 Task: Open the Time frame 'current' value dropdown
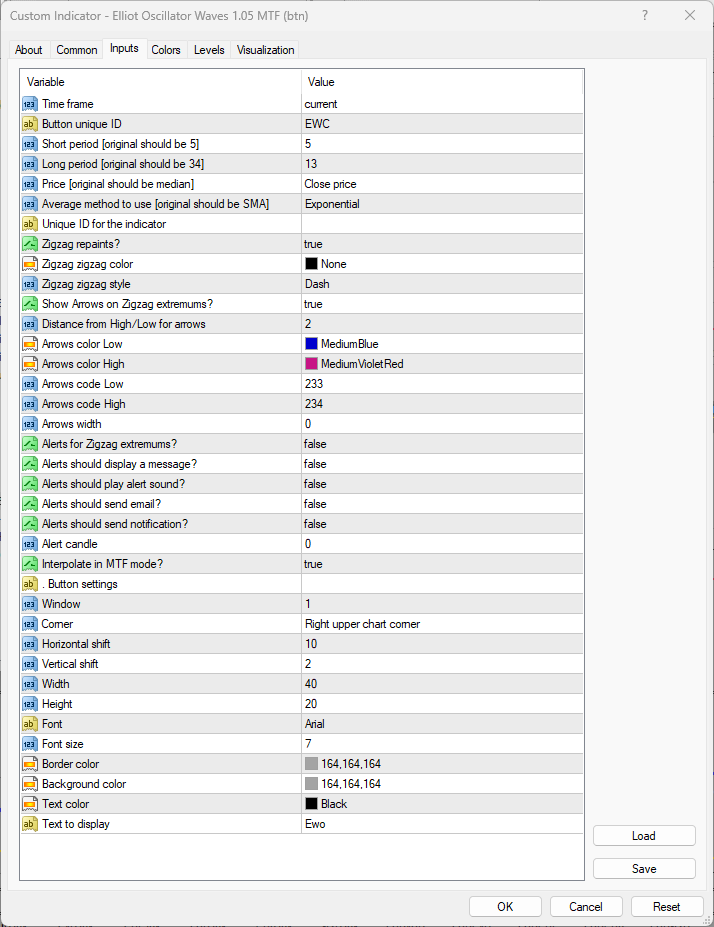[x=442, y=104]
